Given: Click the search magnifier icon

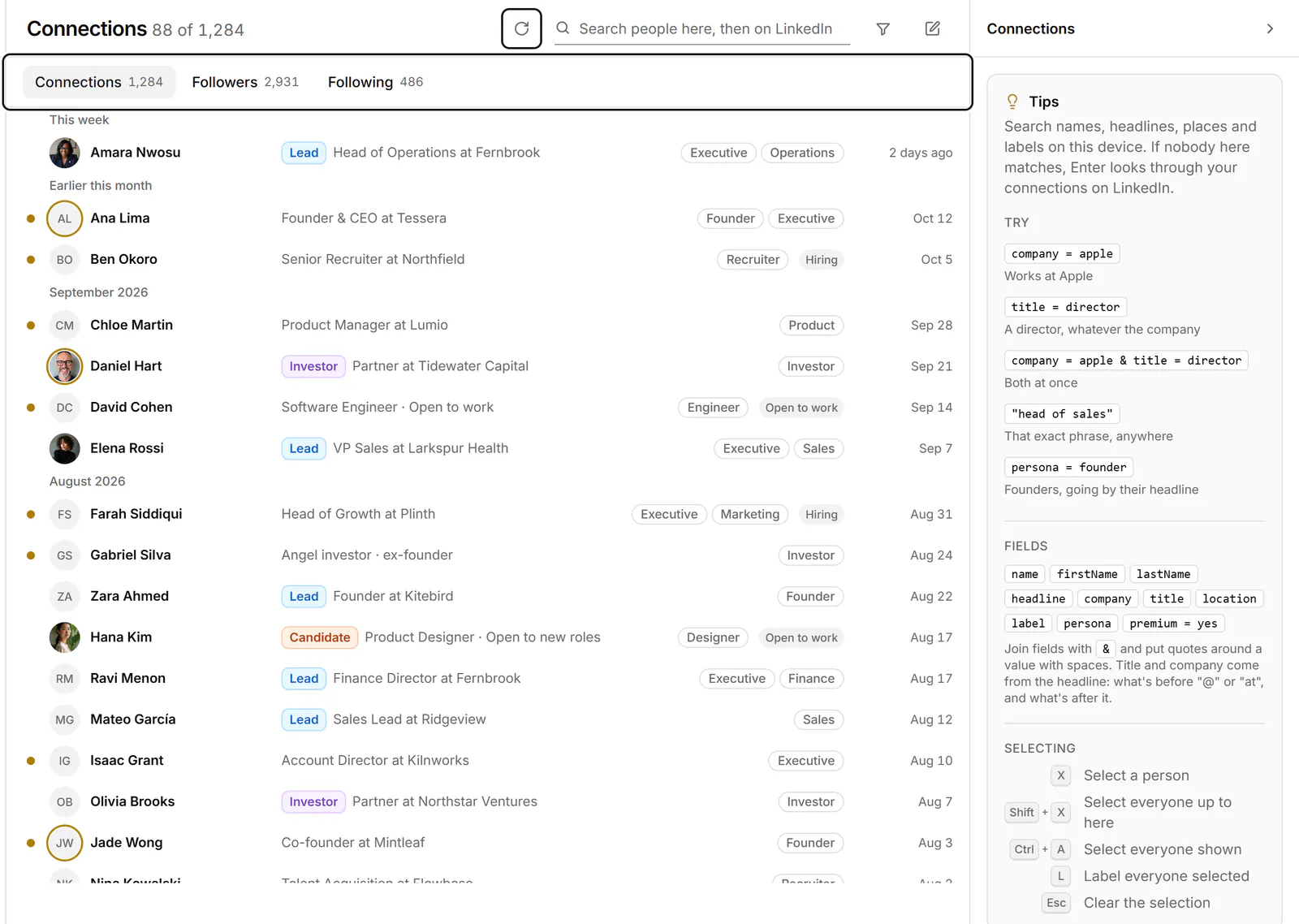Looking at the screenshot, I should [x=563, y=28].
